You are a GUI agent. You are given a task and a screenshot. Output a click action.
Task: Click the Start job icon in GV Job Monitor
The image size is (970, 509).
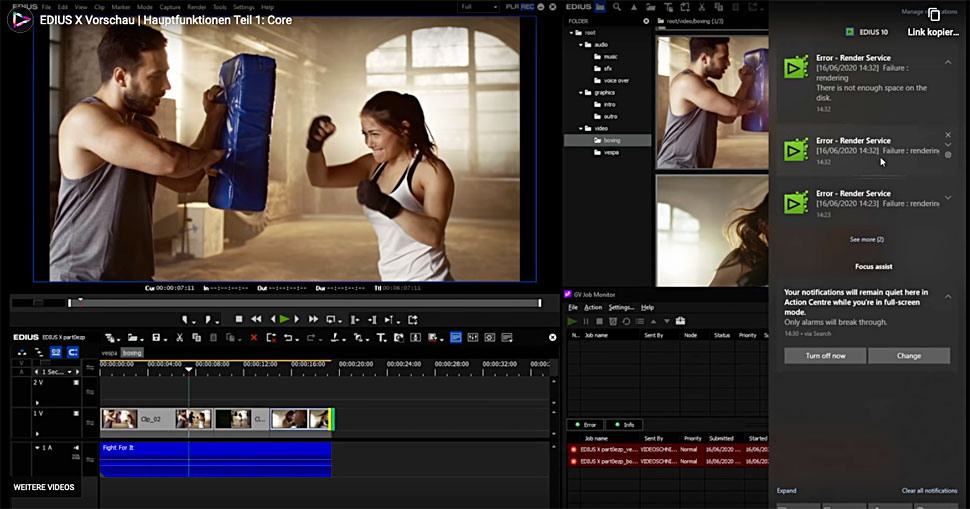click(x=572, y=321)
